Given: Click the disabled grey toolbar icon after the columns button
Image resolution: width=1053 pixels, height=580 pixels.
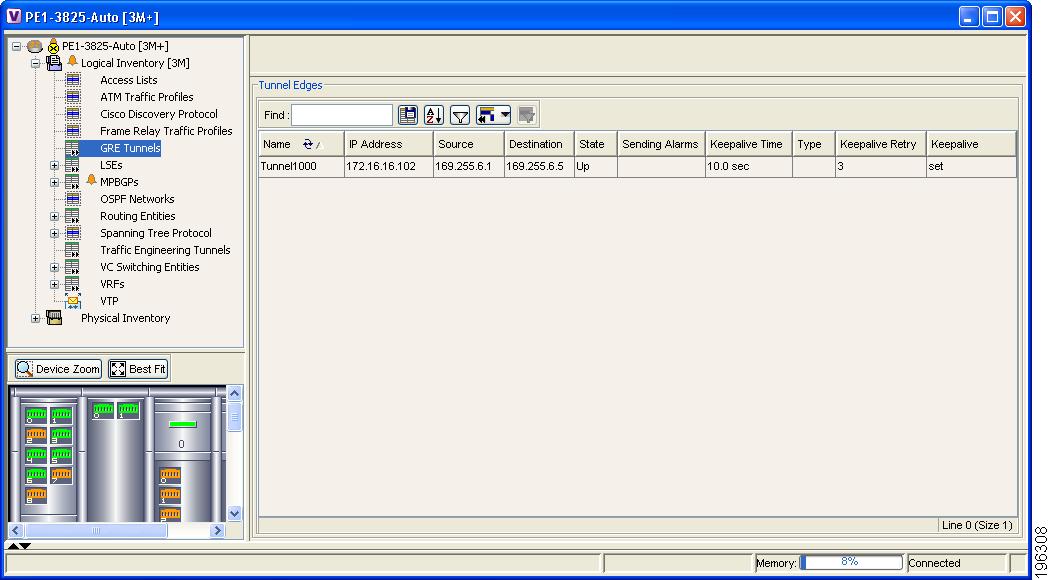Looking at the screenshot, I should click(527, 115).
